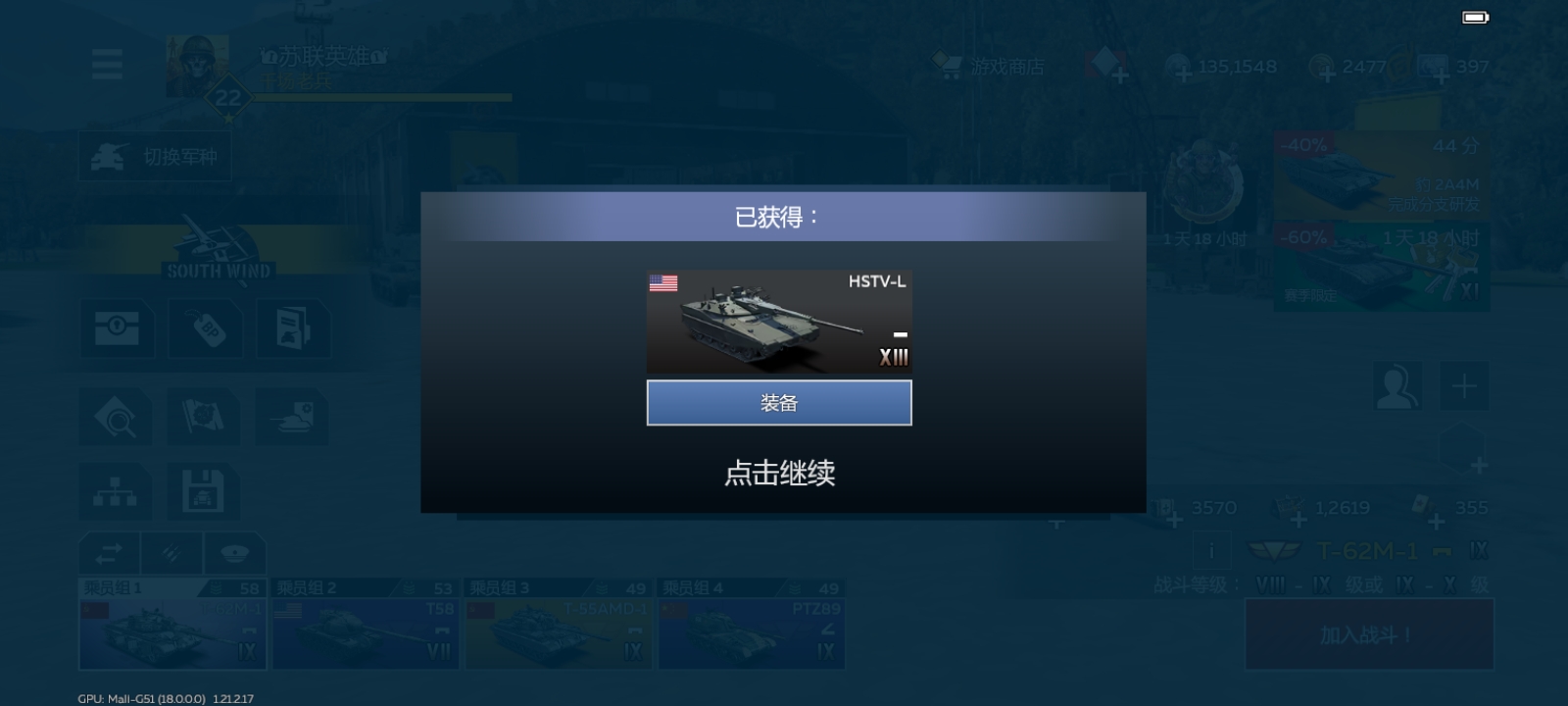Select crew slot 4 PTZ89 tank

[751, 624]
